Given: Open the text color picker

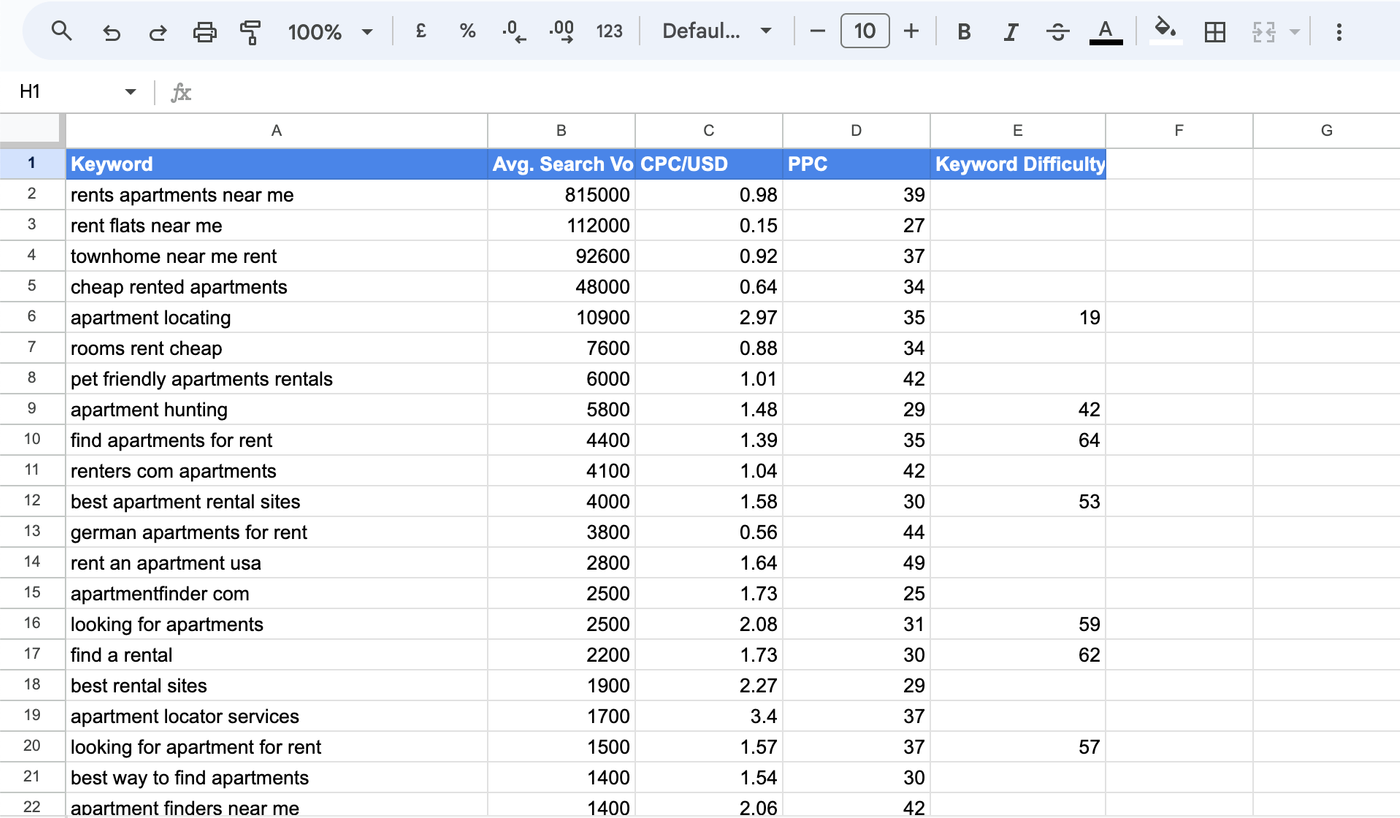Looking at the screenshot, I should point(1106,31).
